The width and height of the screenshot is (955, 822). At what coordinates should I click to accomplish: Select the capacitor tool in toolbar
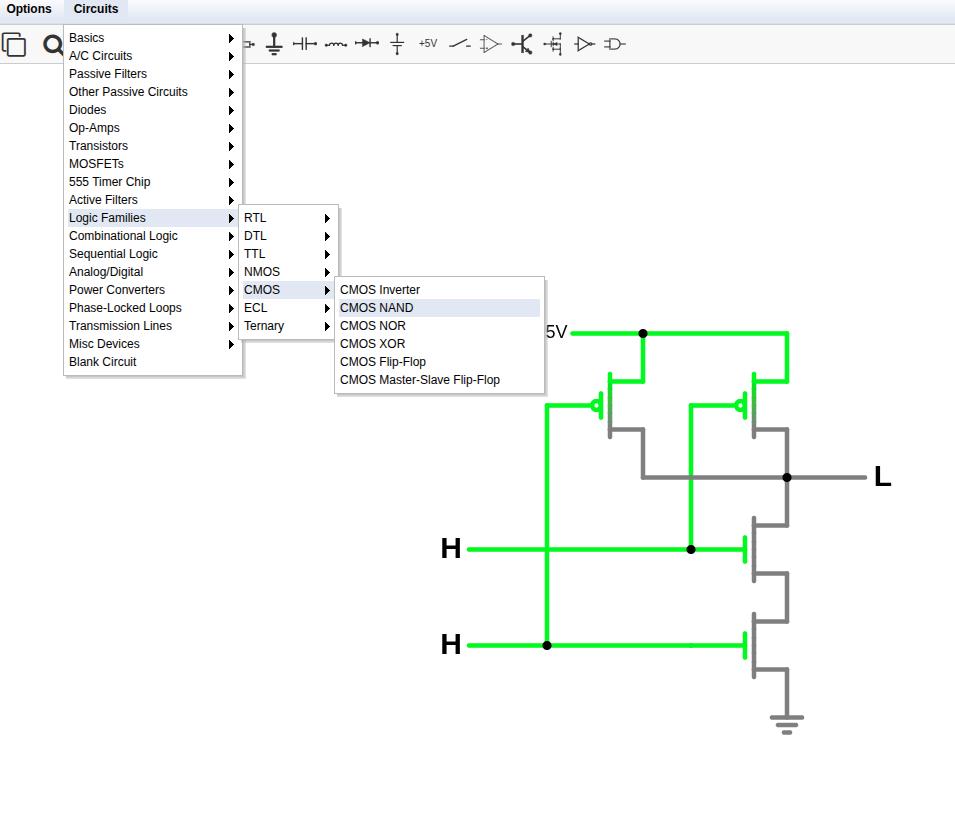[304, 44]
